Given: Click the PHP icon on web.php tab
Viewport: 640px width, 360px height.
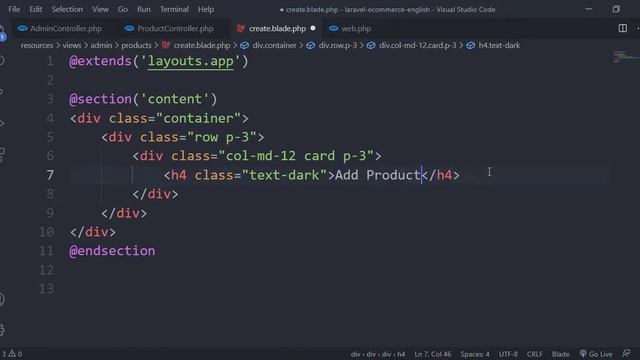Looking at the screenshot, I should pyautogui.click(x=333, y=28).
